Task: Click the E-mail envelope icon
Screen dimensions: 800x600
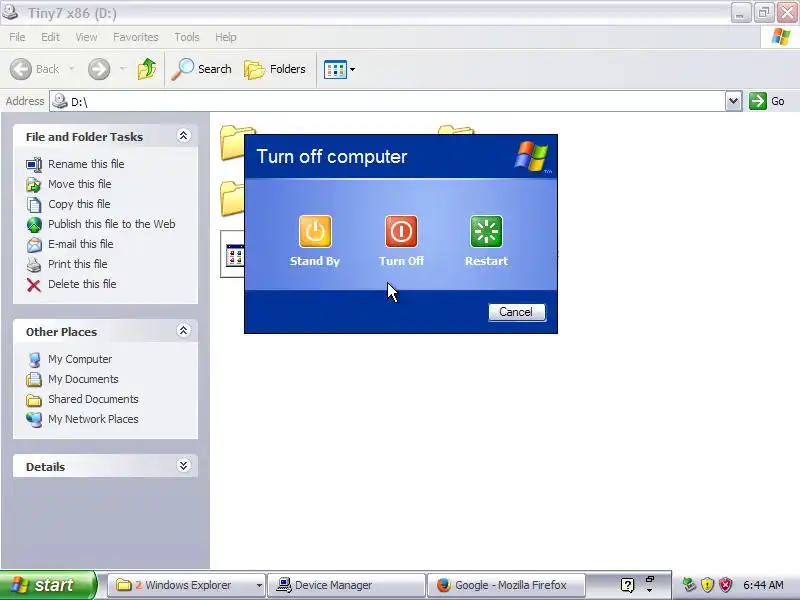Action: pos(34,244)
